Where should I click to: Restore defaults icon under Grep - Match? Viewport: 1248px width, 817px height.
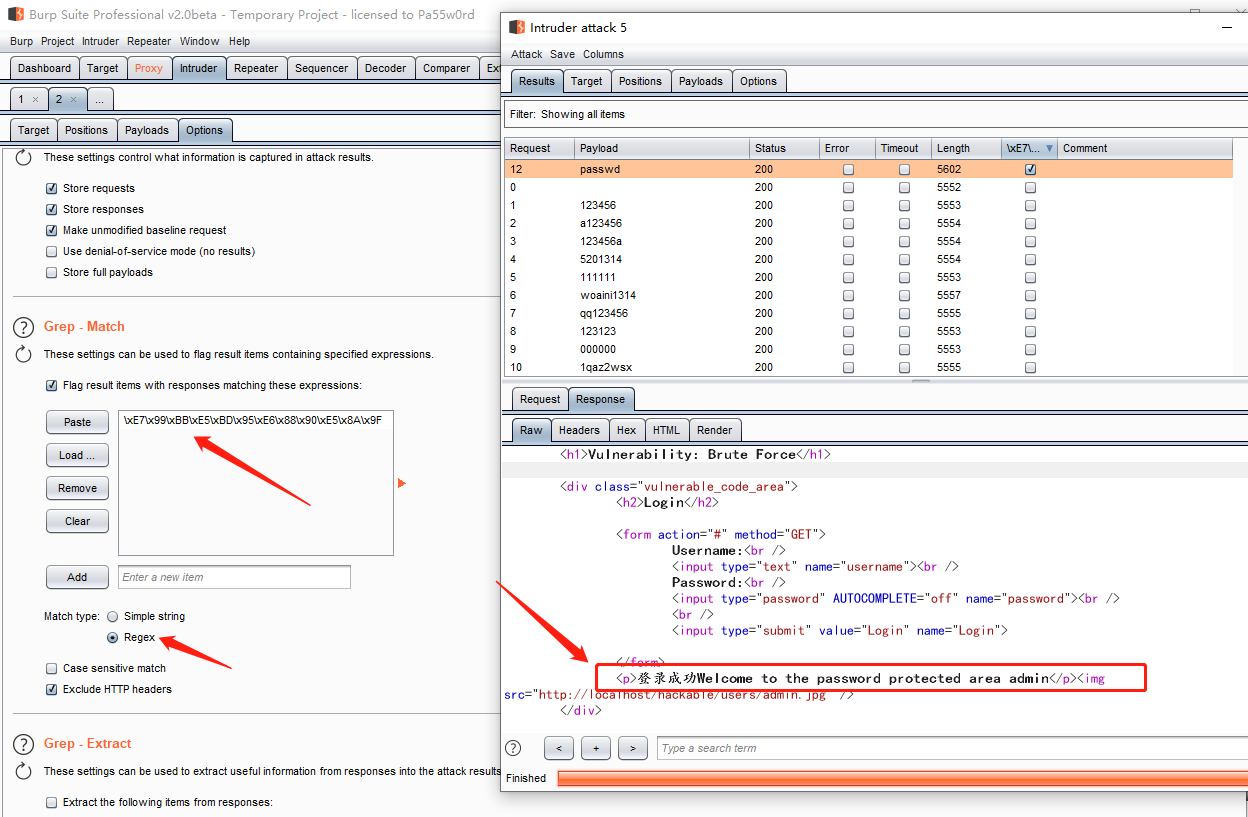pos(24,354)
